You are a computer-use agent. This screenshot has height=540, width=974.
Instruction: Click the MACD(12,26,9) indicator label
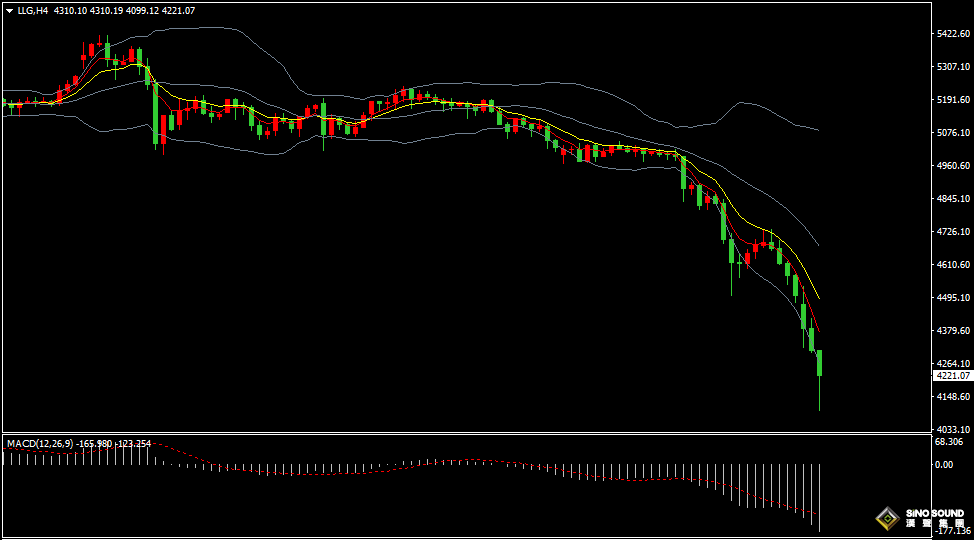(36, 443)
